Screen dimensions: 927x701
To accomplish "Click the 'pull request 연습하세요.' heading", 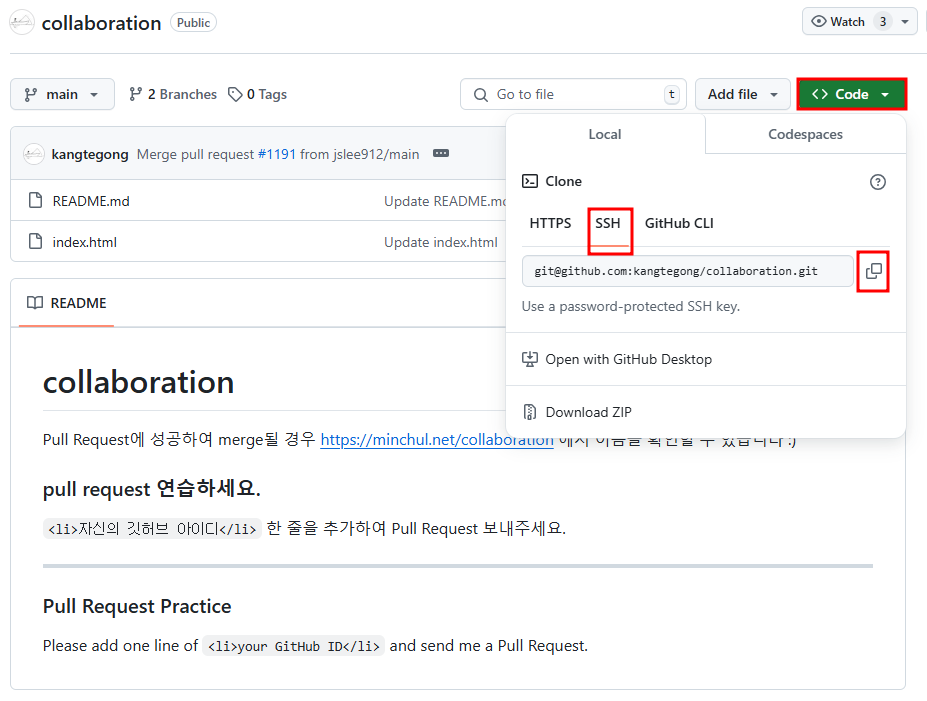I will [151, 489].
